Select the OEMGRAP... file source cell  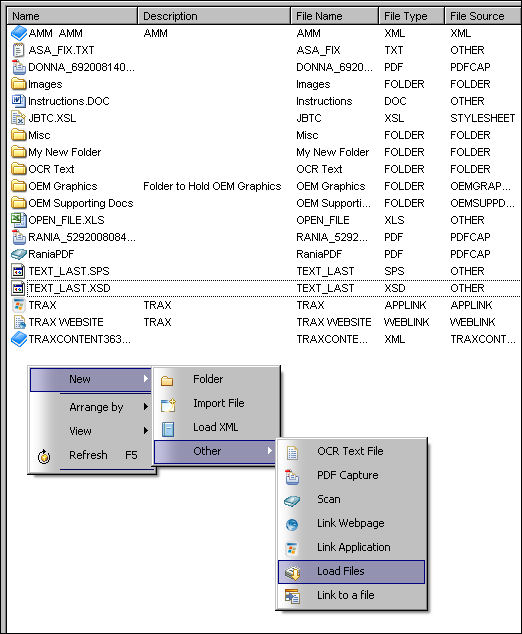[x=480, y=186]
